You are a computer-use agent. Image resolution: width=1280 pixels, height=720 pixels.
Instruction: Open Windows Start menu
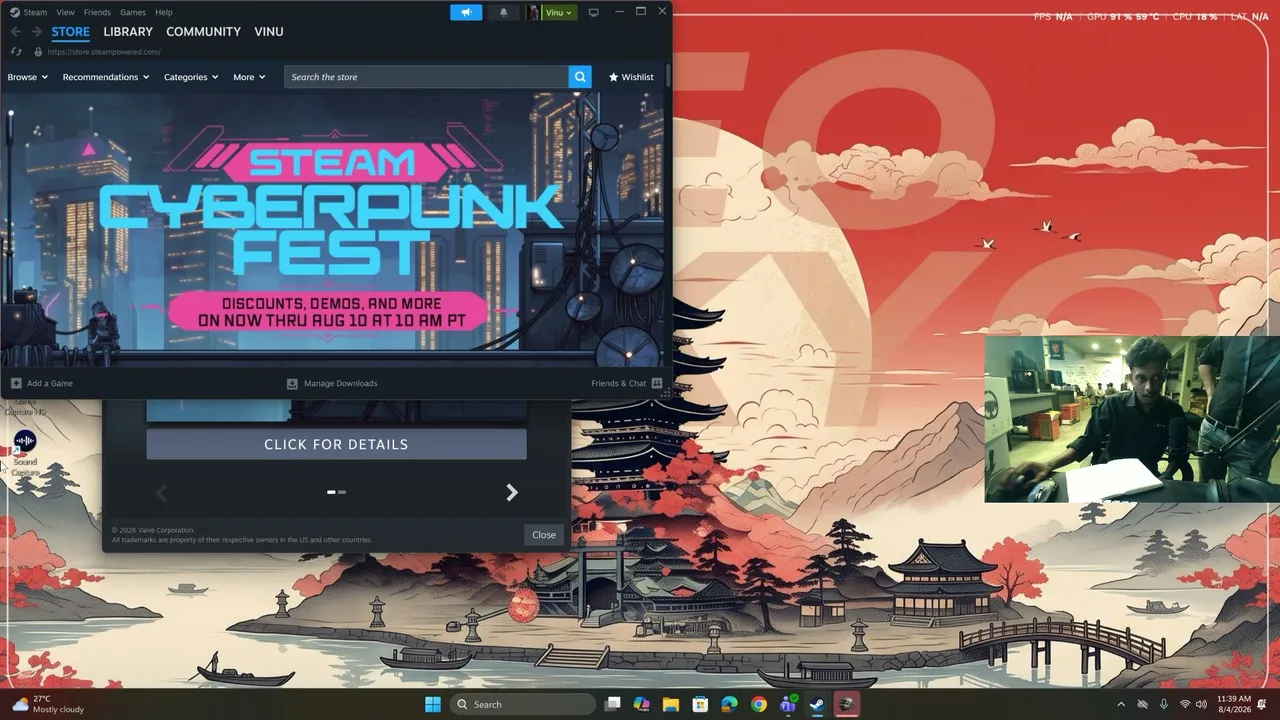coord(433,704)
